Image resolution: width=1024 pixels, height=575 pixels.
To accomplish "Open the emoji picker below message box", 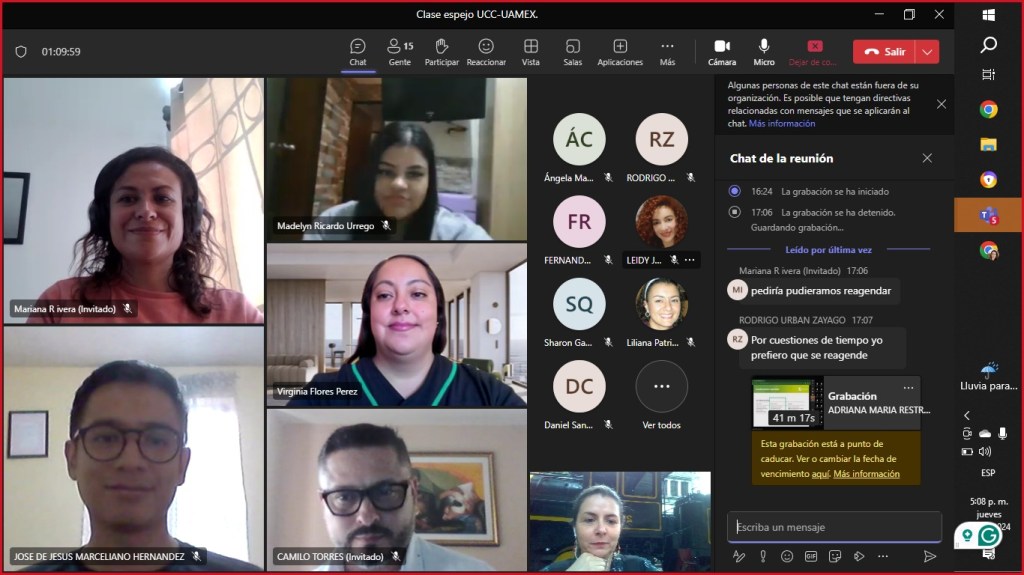I will (x=787, y=556).
